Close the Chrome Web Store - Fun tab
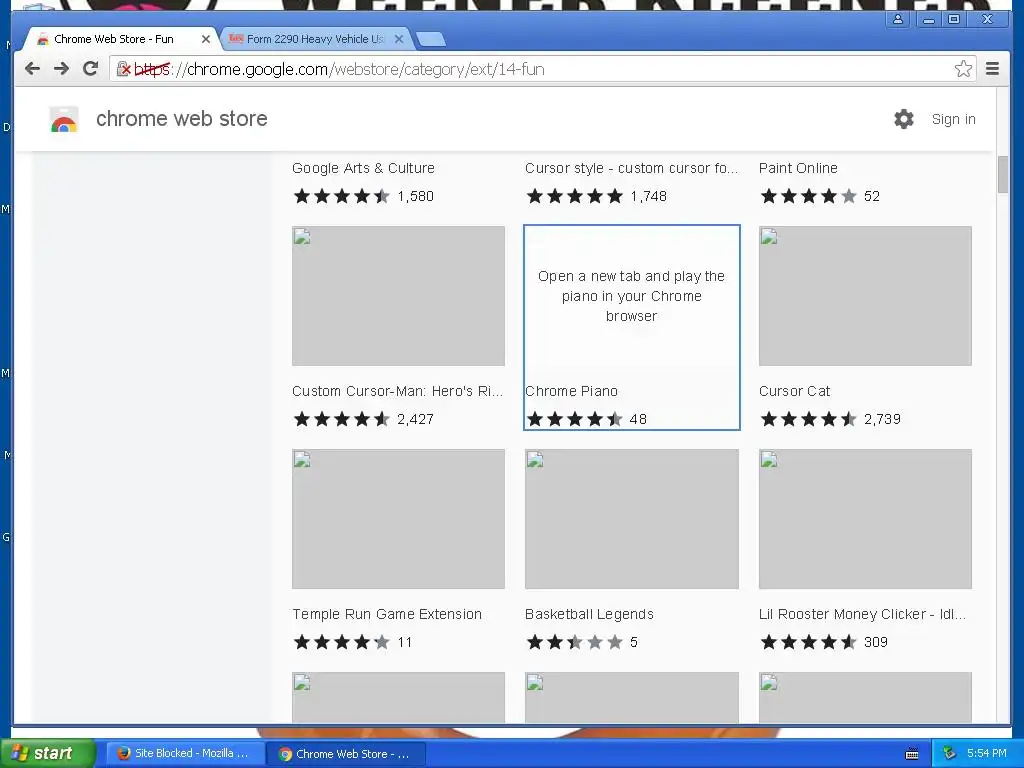This screenshot has height=768, width=1024. pos(206,39)
